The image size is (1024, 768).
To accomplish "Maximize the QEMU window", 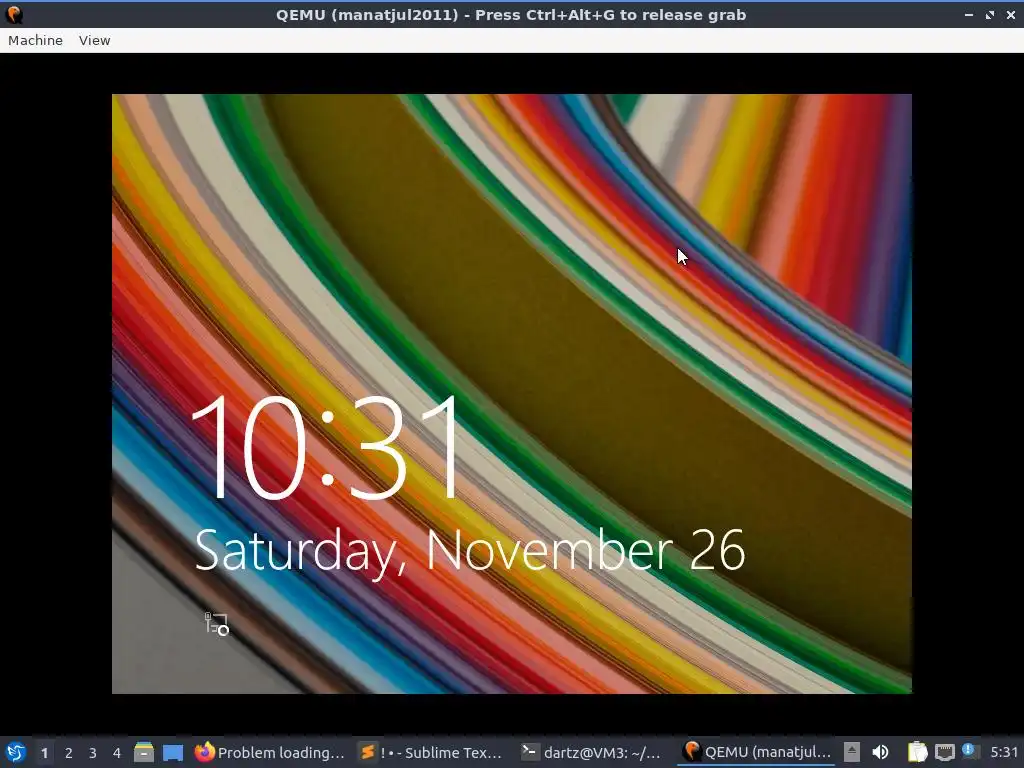I will (990, 14).
